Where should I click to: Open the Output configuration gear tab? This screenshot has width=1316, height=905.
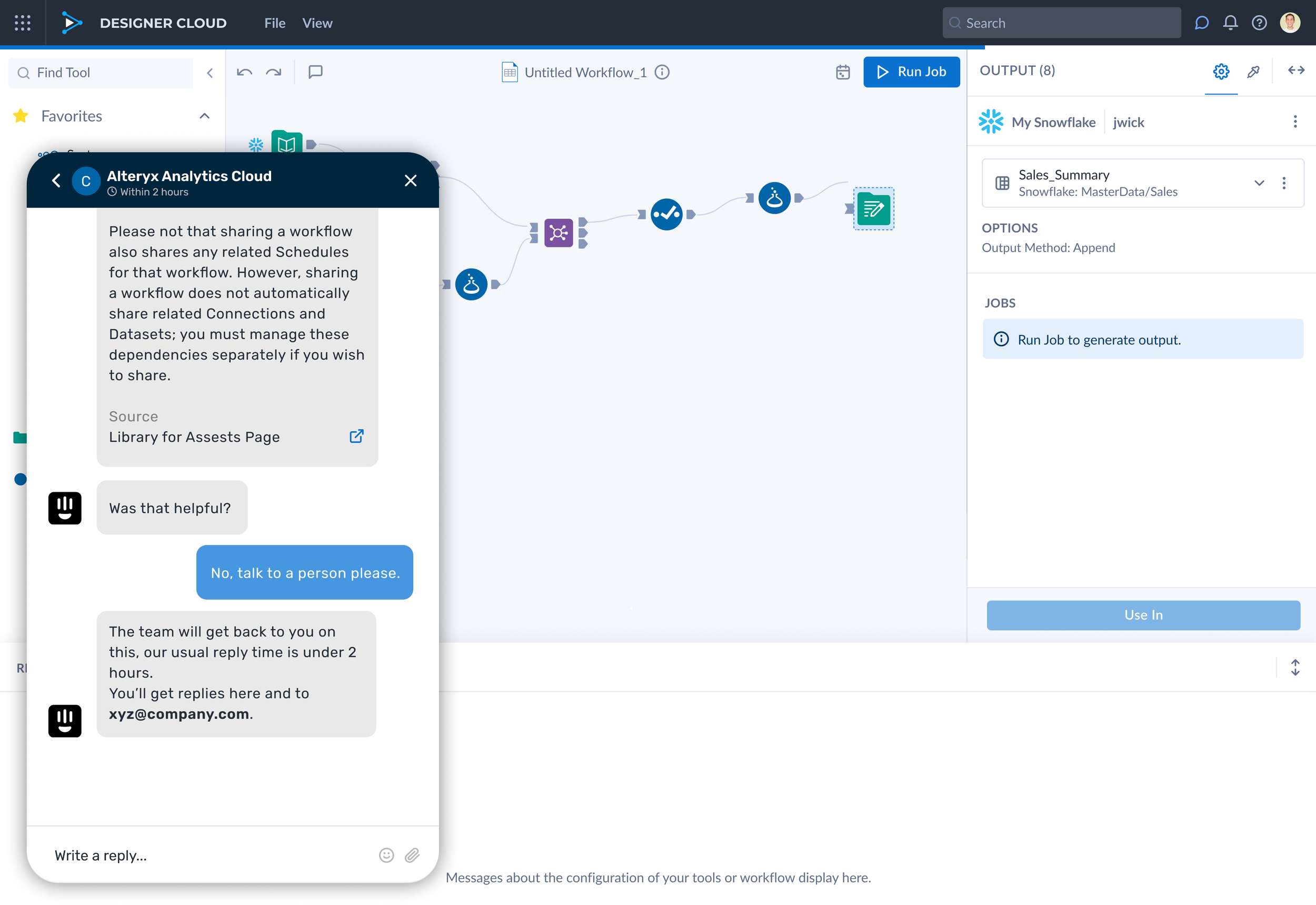[x=1221, y=72]
